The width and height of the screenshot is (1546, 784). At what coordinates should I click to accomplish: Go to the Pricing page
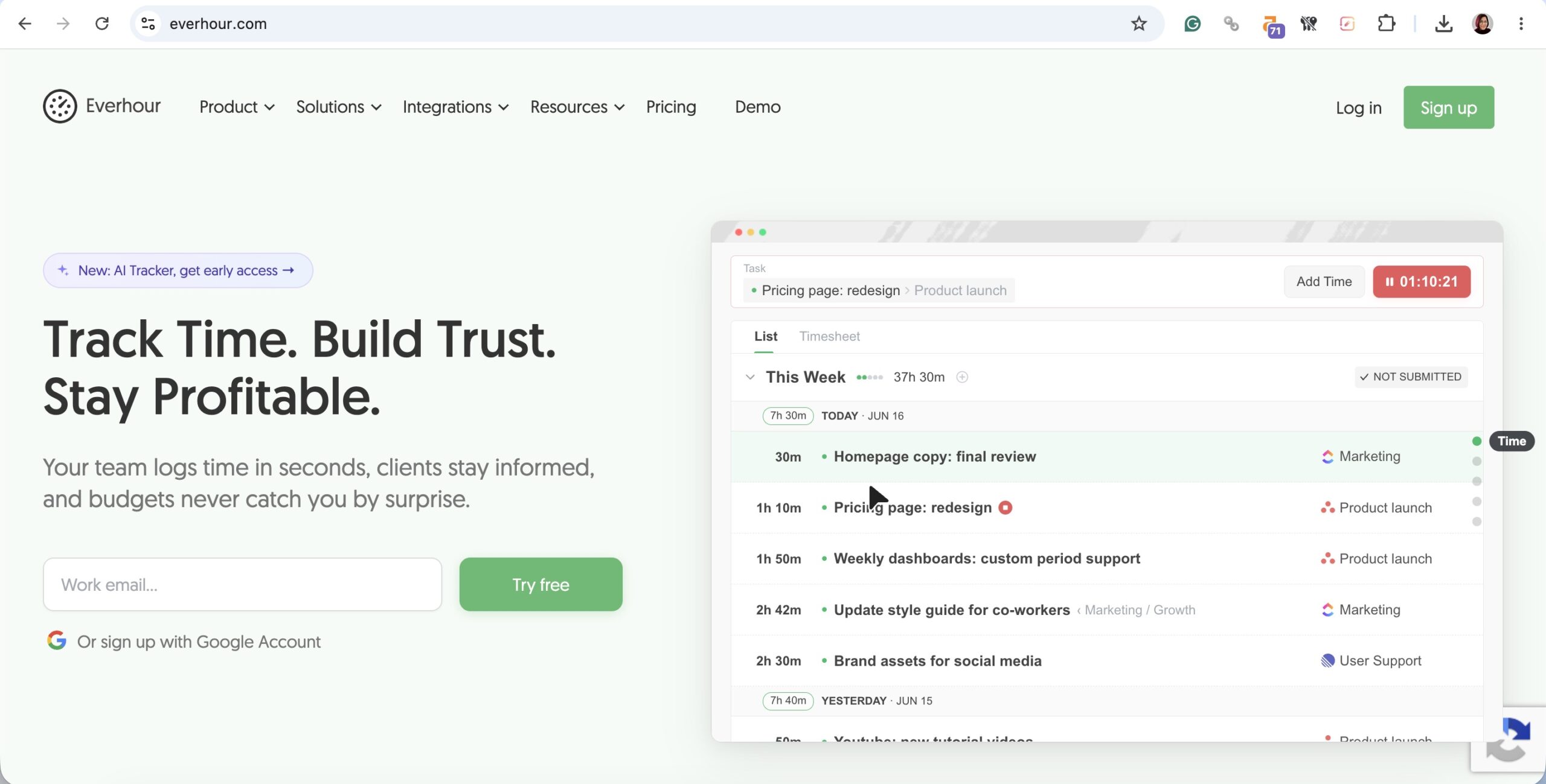click(671, 107)
